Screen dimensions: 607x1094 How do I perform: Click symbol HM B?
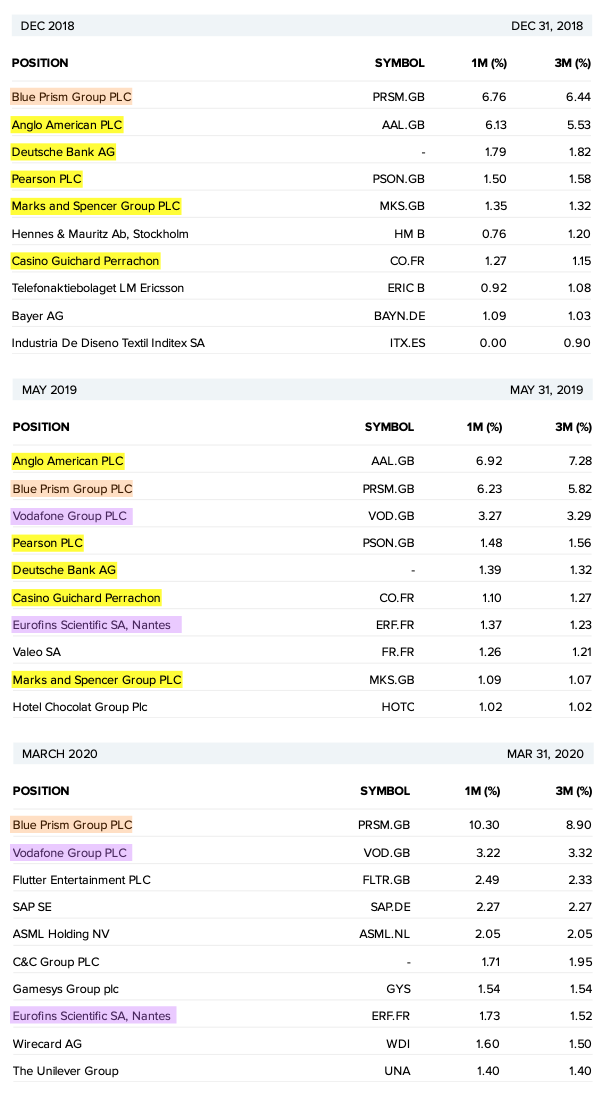(x=410, y=234)
